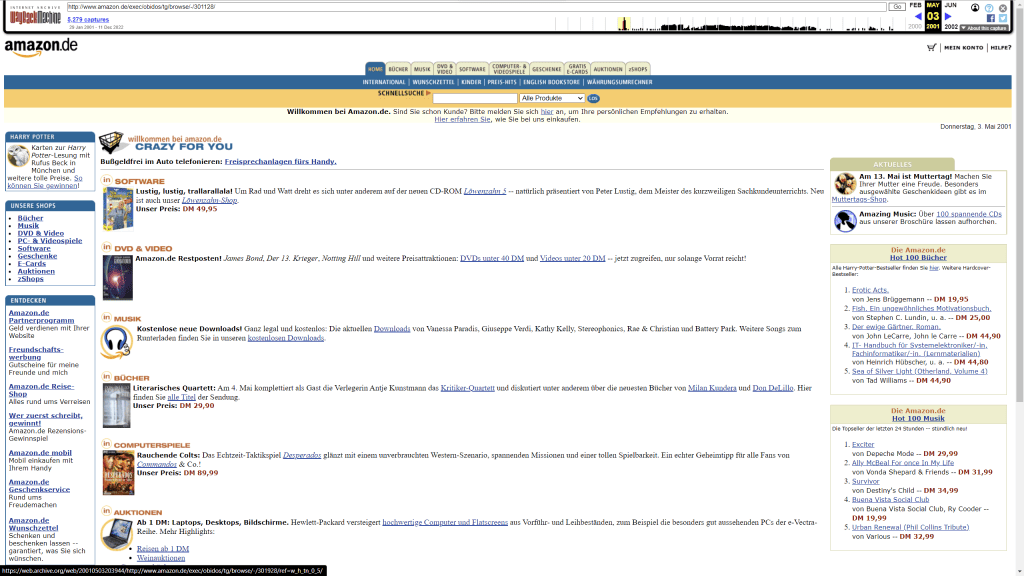Expand the About this capture panel
Image resolution: width=1024 pixels, height=576 pixels.
coord(984,28)
